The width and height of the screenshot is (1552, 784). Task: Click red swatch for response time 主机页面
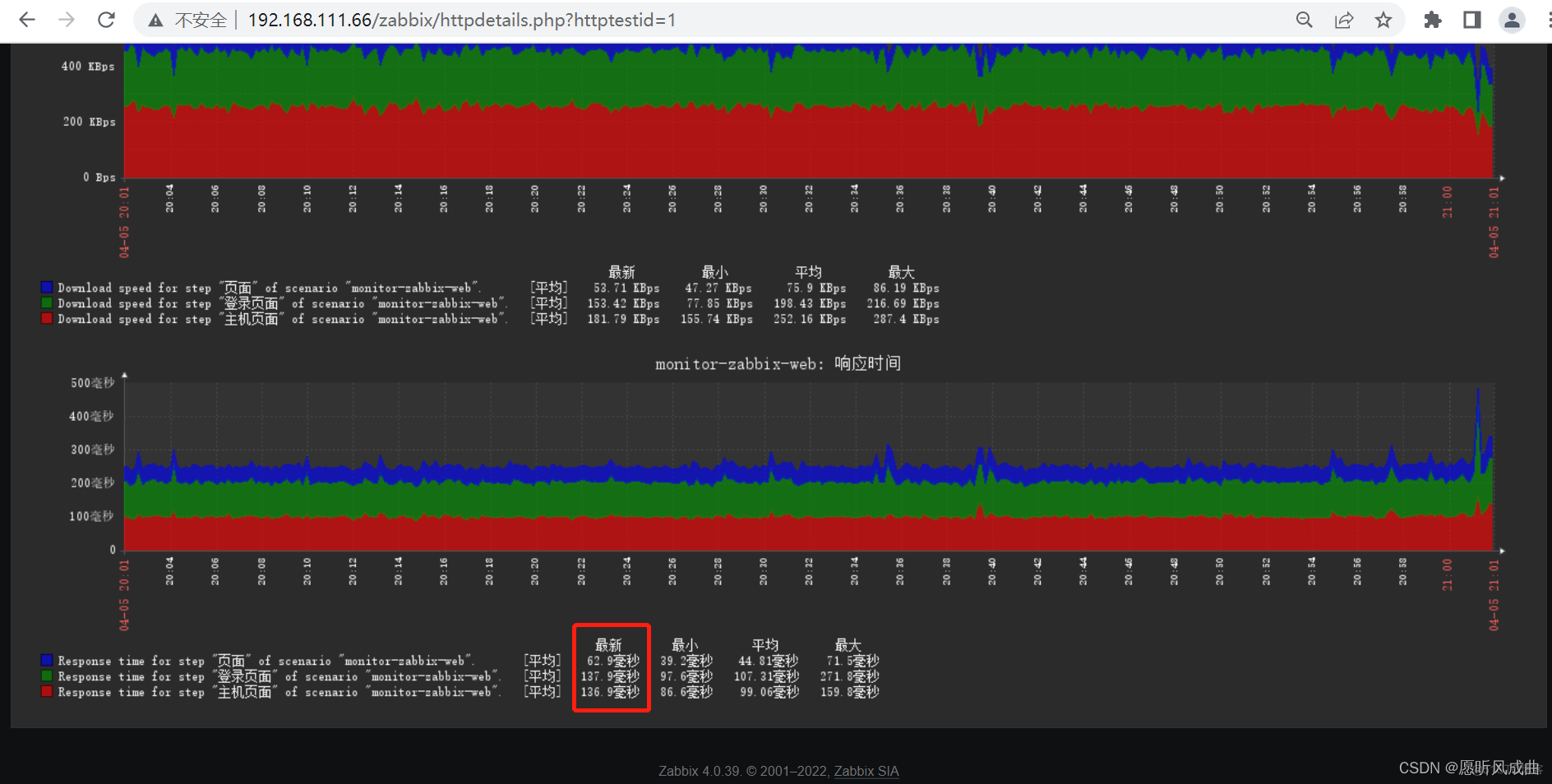coord(47,692)
